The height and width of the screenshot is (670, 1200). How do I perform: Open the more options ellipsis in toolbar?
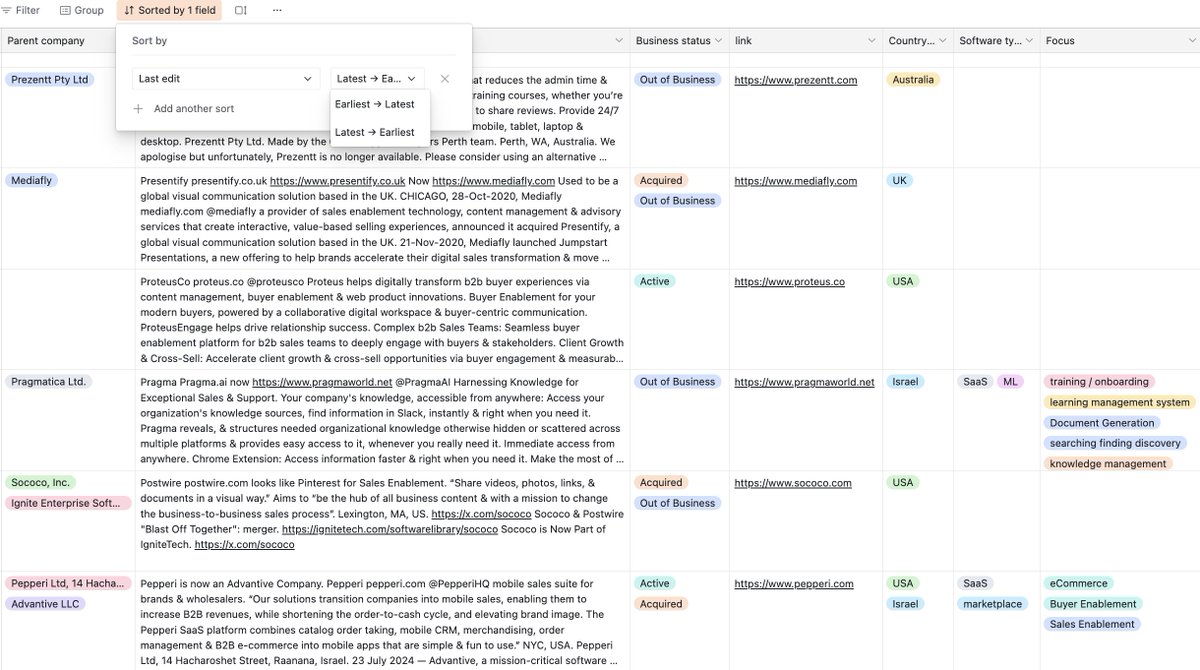pos(277,10)
